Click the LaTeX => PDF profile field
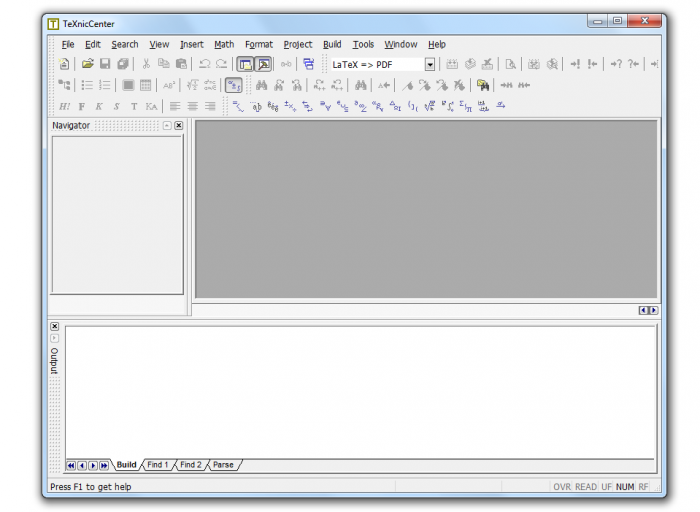700x512 pixels. pyautogui.click(x=382, y=65)
